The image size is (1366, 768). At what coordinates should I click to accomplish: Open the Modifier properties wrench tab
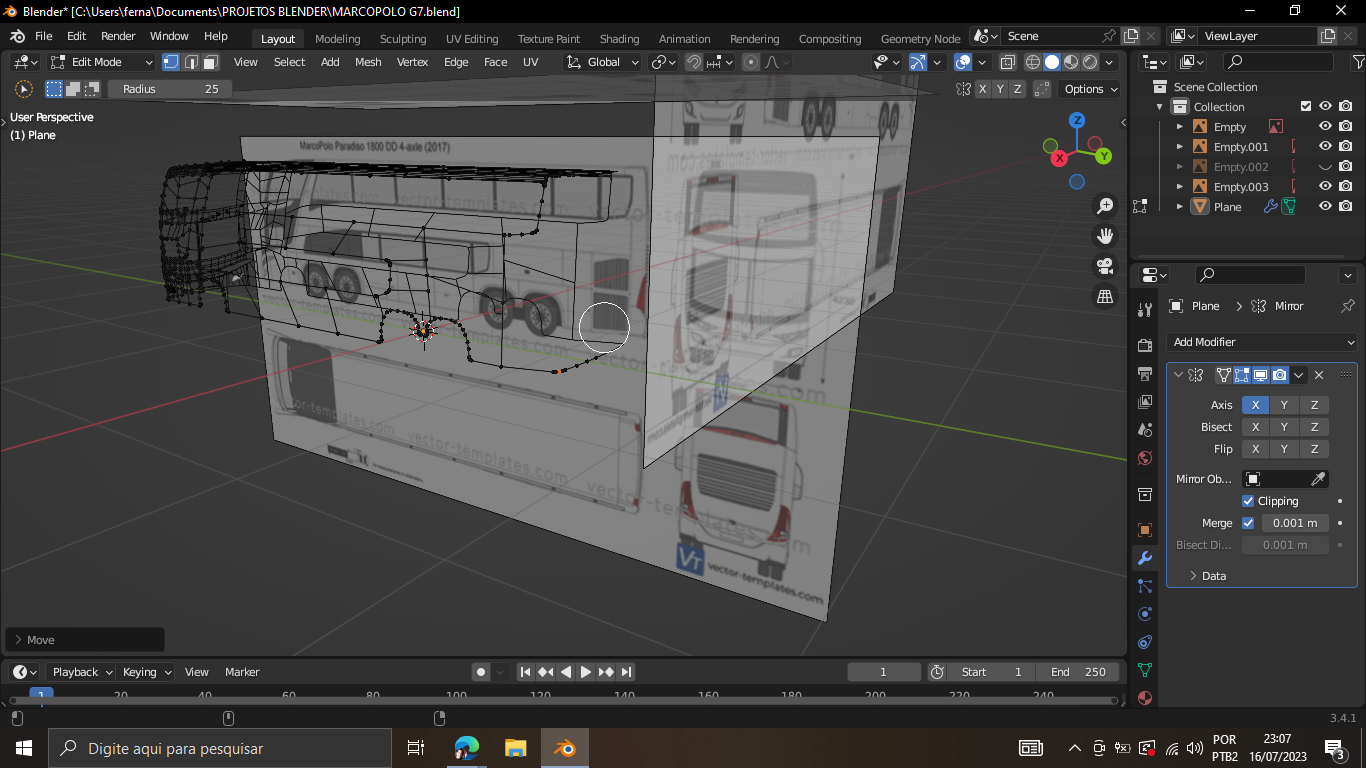click(x=1145, y=558)
